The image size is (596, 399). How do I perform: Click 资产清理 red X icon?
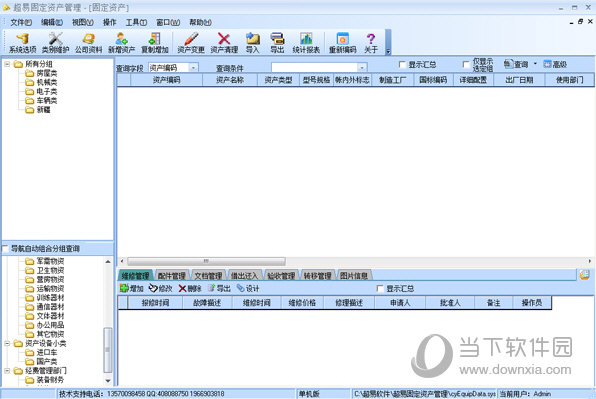pos(224,43)
